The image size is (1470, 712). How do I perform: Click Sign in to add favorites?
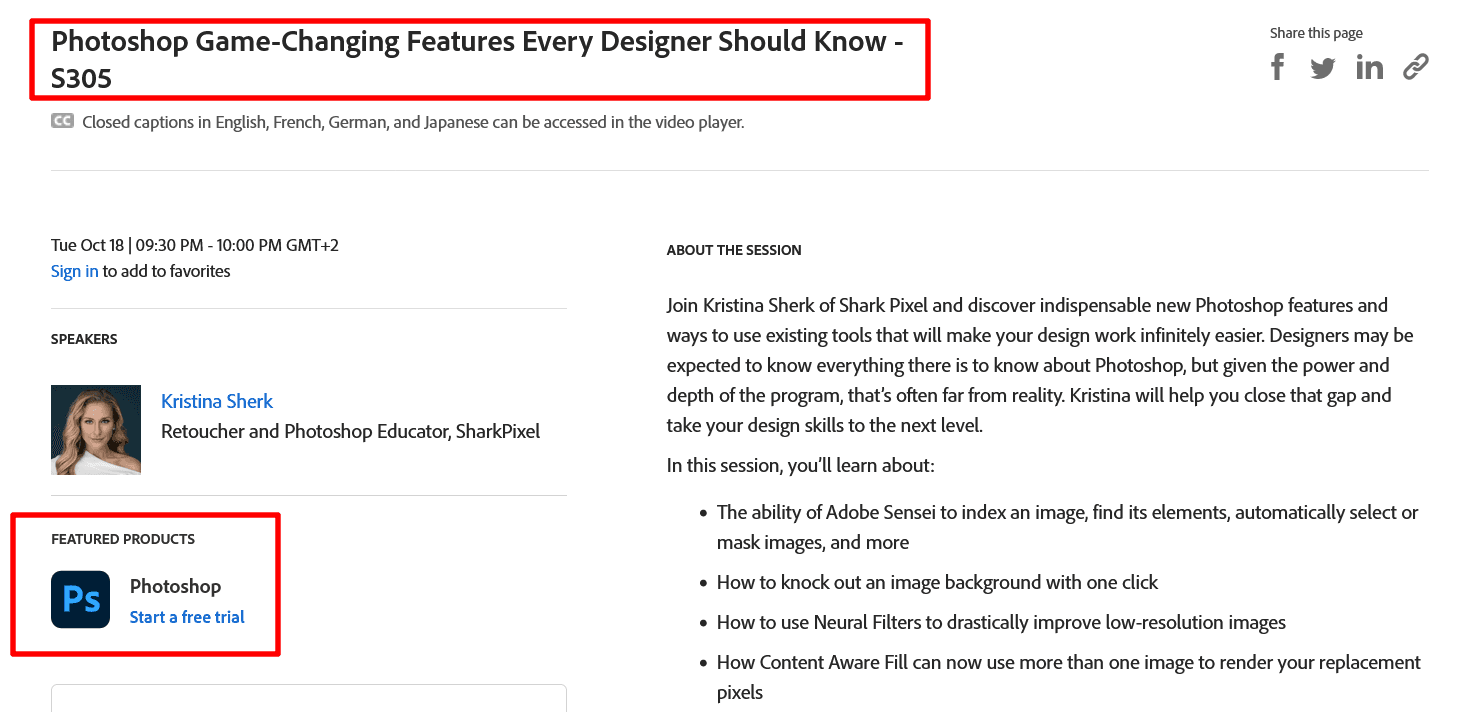(x=74, y=271)
